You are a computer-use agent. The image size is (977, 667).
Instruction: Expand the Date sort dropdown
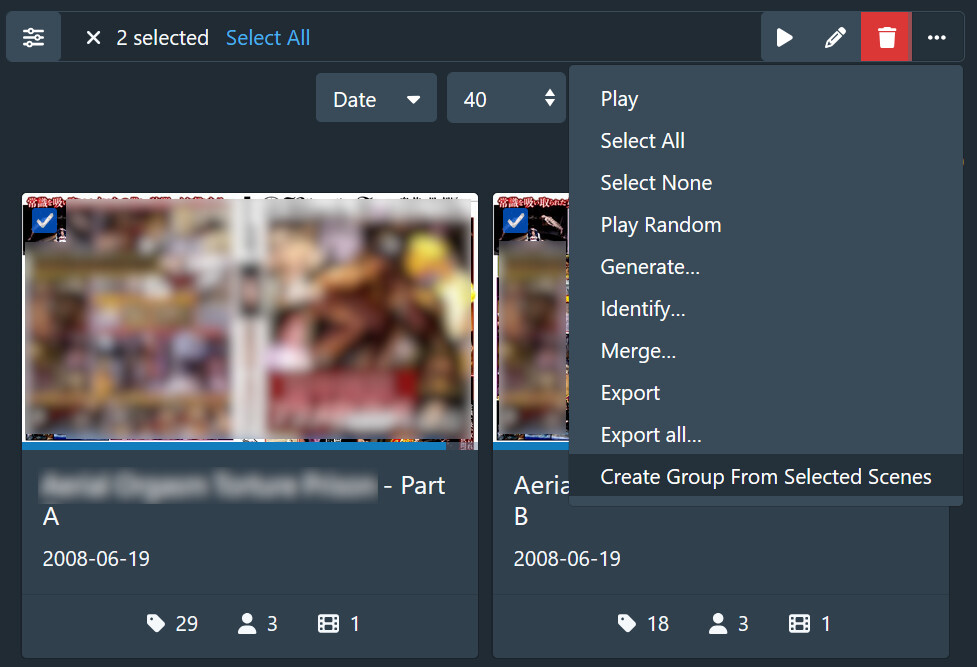tap(376, 99)
